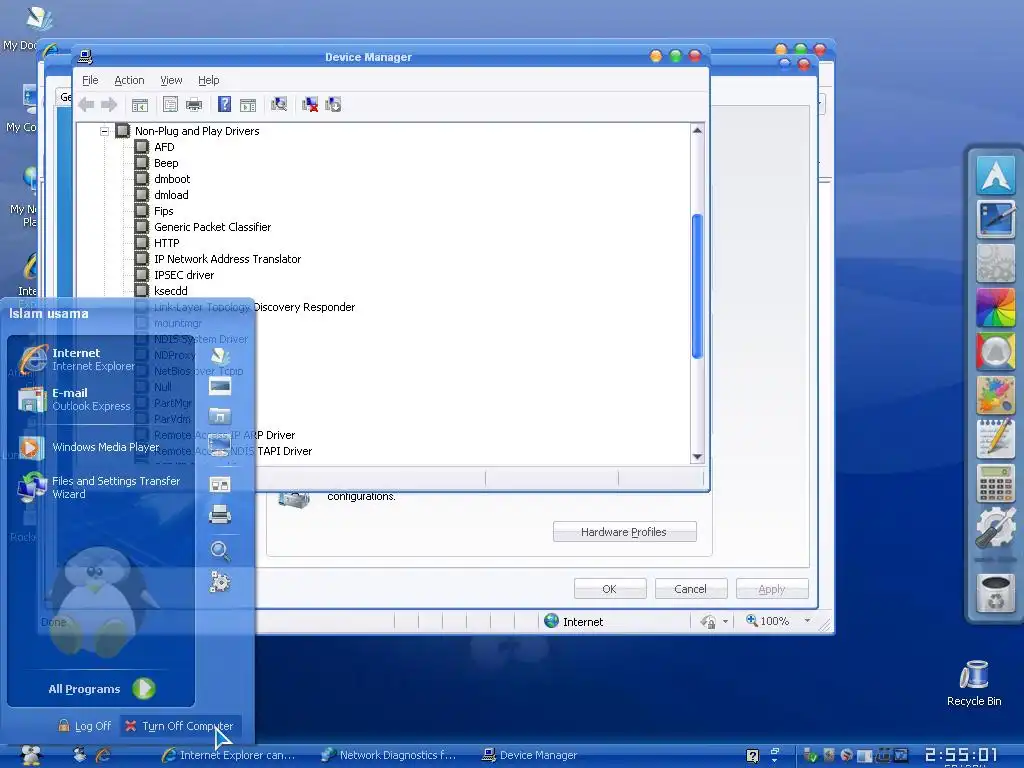Open the zoom level dropdown arrow beside 100%
This screenshot has width=1024, height=768.
808,620
